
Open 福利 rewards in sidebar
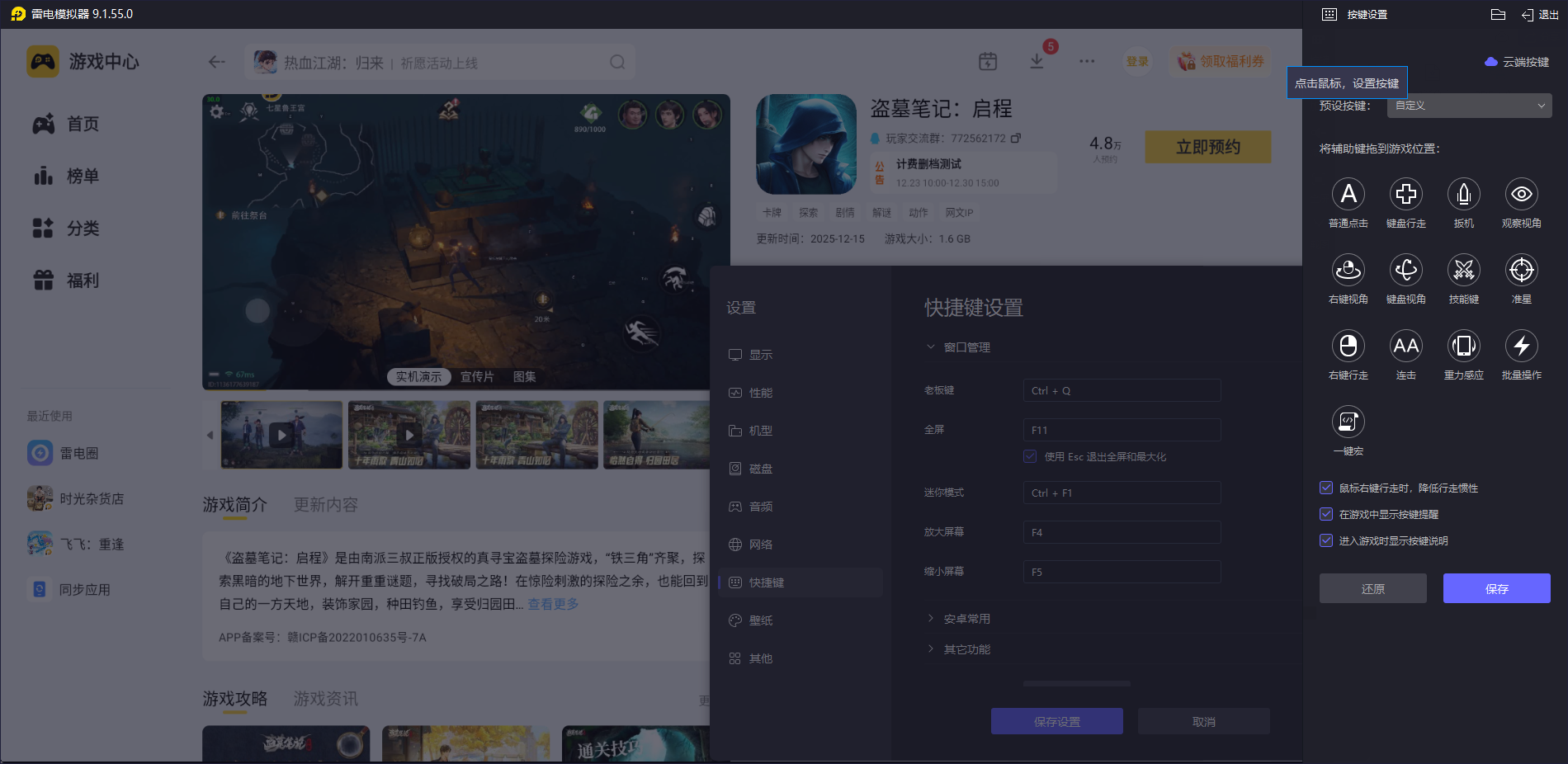point(66,281)
